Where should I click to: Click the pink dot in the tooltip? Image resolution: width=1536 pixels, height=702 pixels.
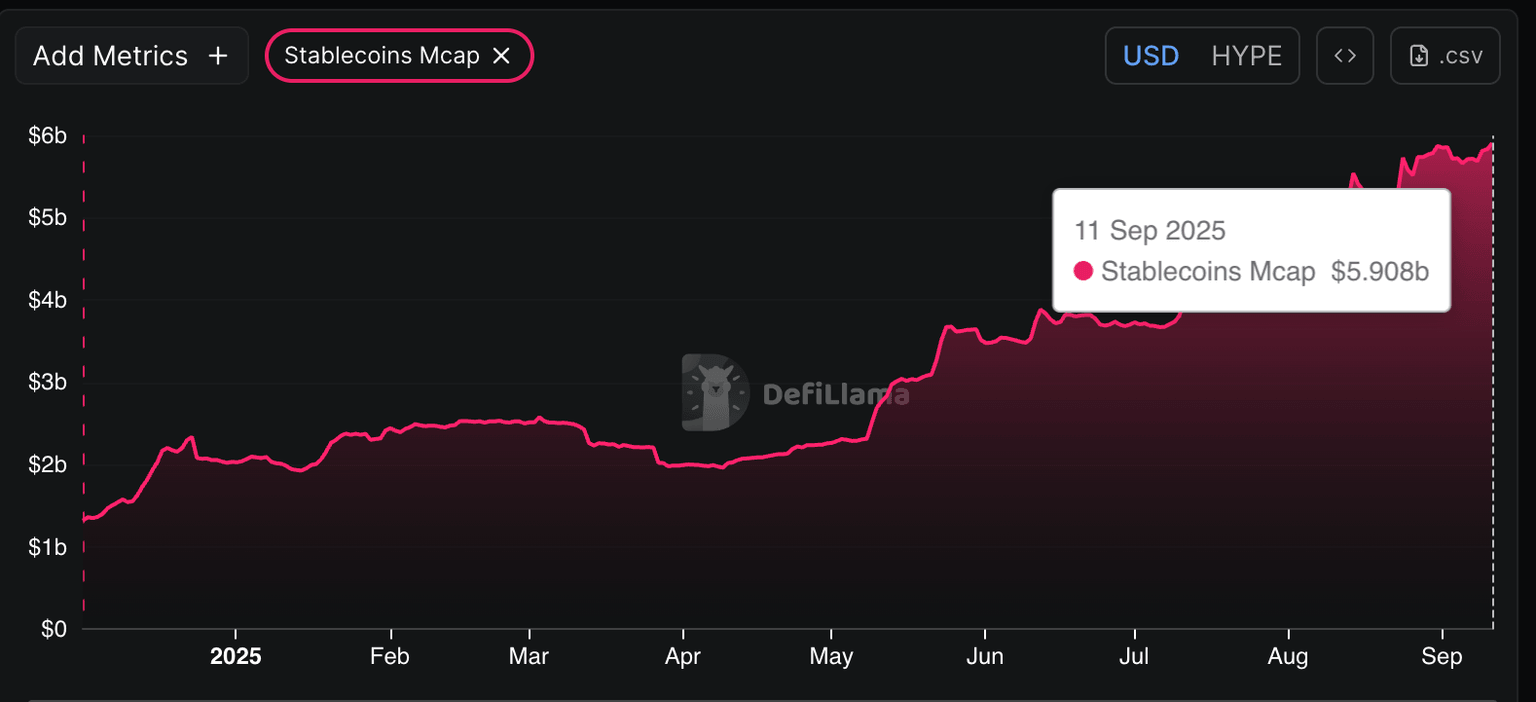click(1083, 271)
